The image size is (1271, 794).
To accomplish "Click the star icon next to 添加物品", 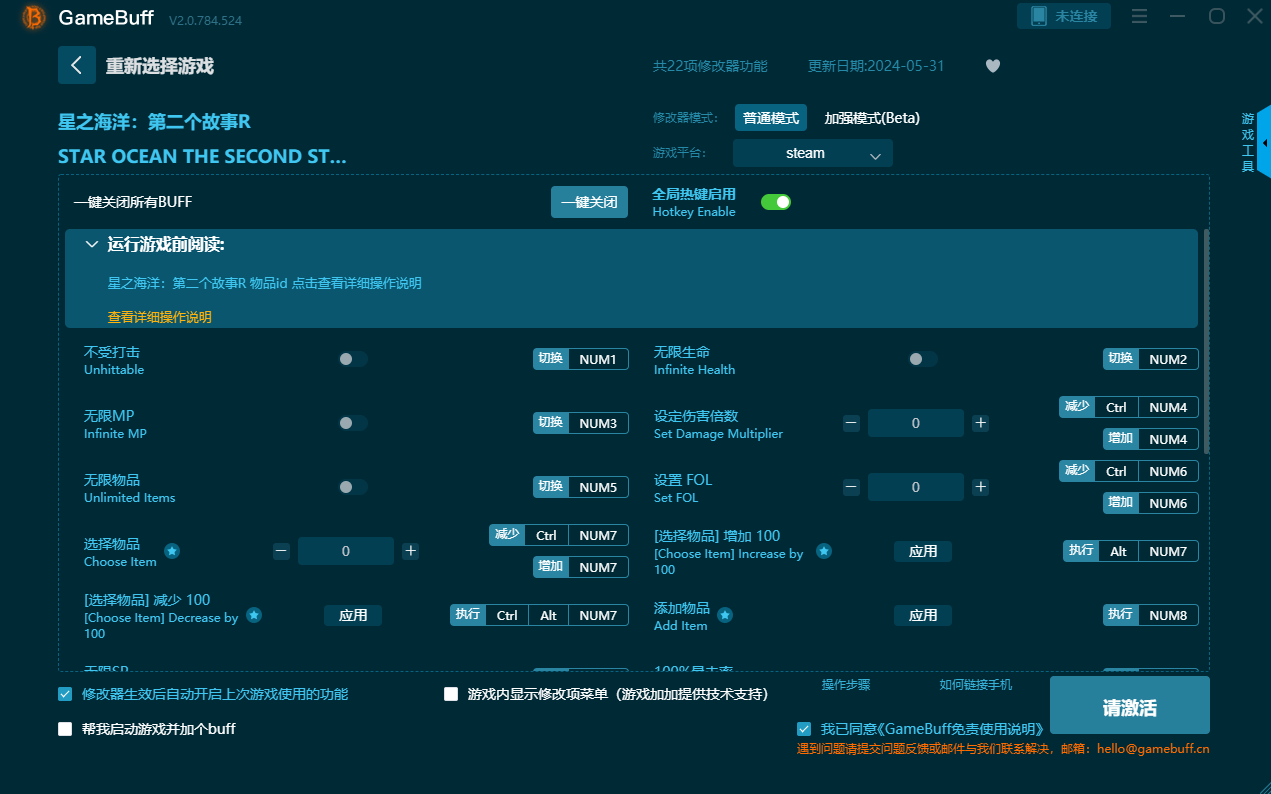I will (725, 615).
